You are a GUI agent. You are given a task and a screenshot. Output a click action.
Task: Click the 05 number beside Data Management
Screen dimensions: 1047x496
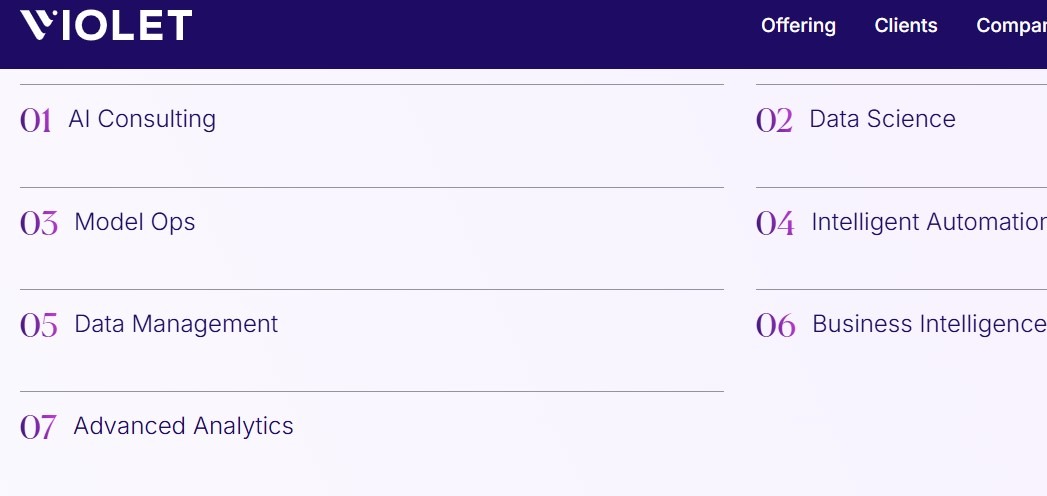(x=39, y=325)
